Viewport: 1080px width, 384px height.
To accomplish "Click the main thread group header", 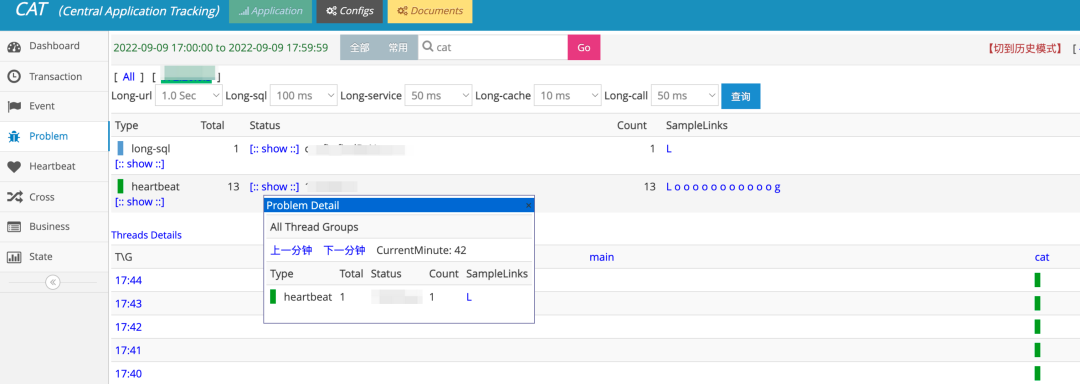I will tap(601, 257).
